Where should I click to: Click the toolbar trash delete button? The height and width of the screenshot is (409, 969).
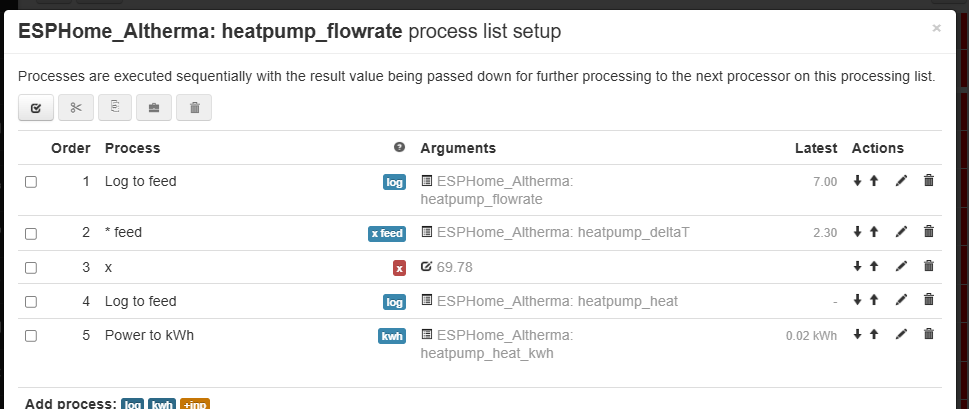(194, 107)
